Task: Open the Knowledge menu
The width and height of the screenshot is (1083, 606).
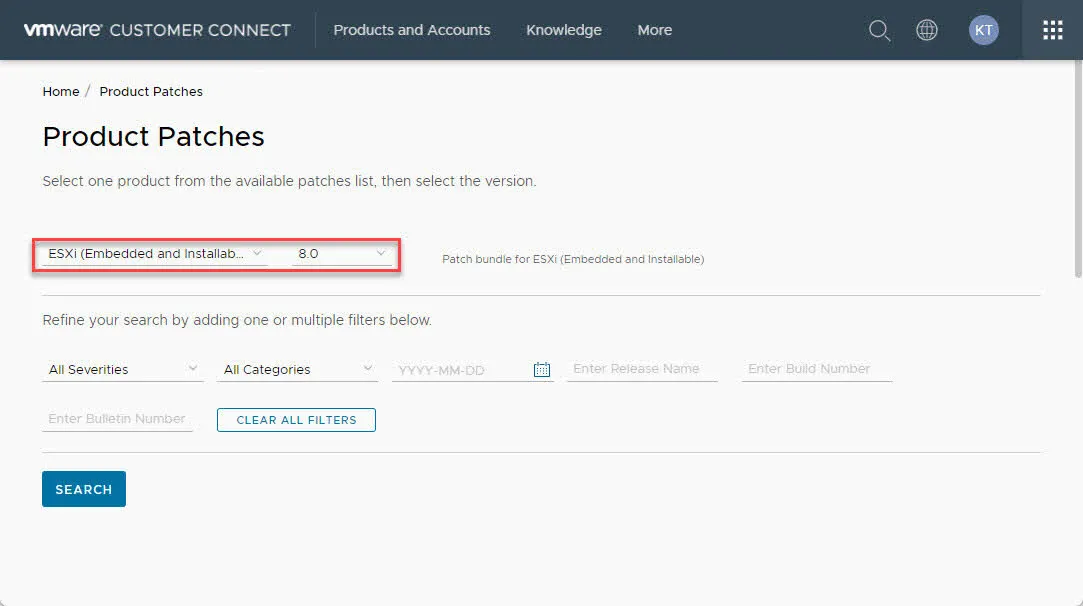Action: point(563,30)
